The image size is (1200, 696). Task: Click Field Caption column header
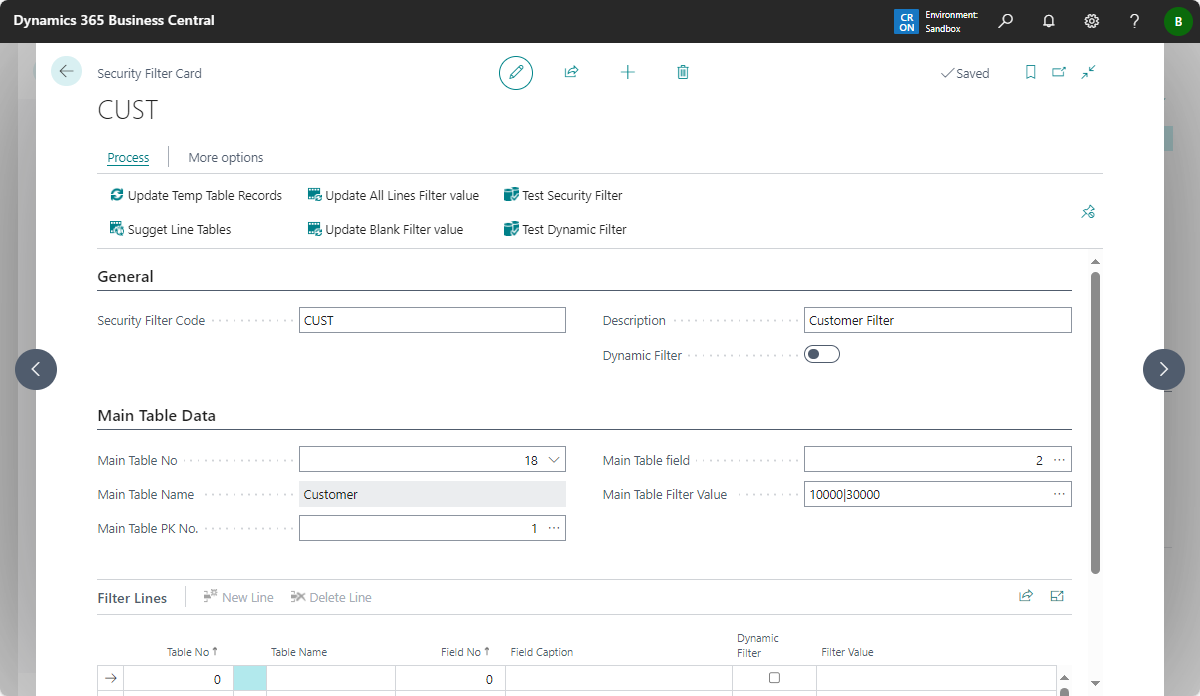point(542,652)
